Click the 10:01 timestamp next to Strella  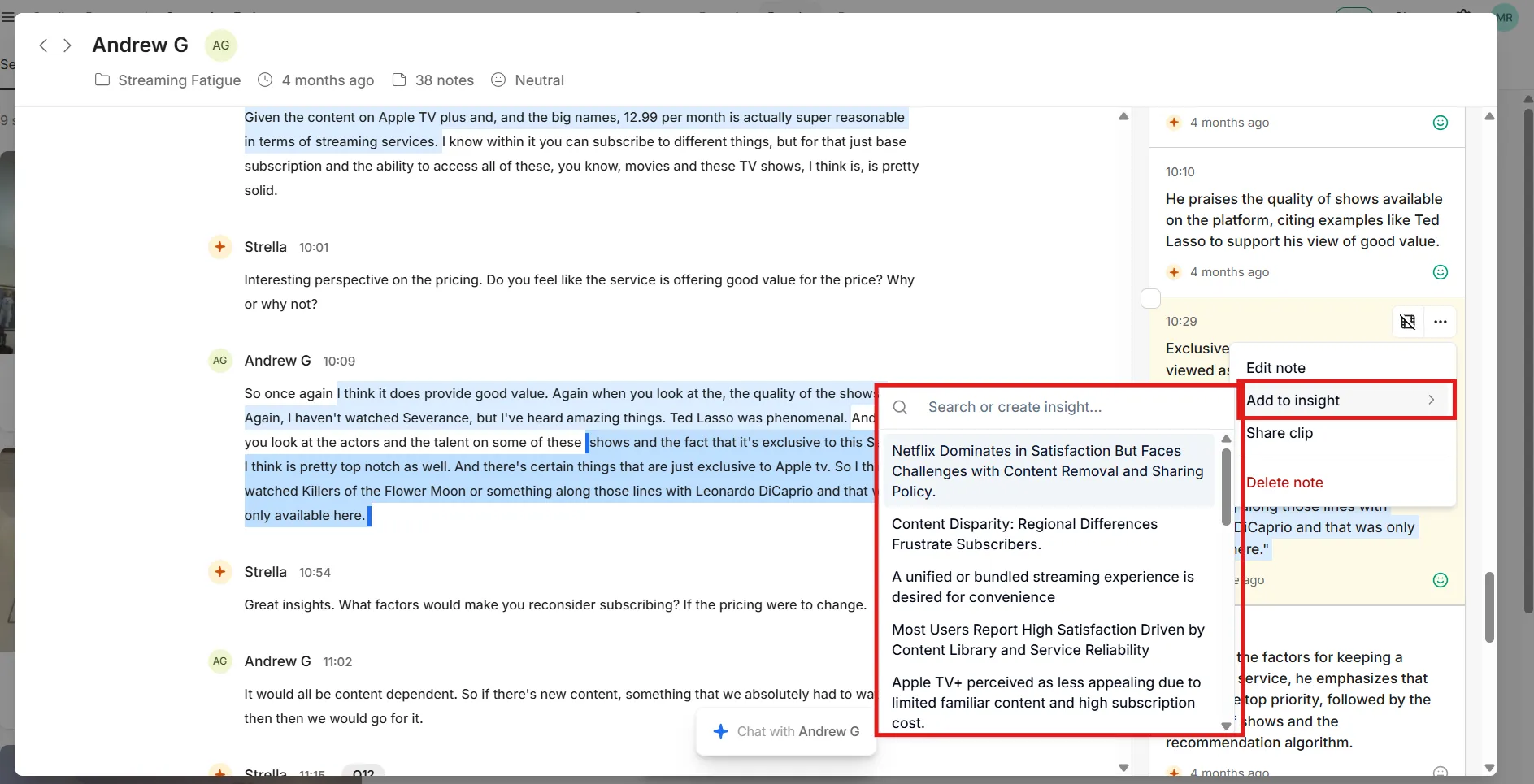click(x=314, y=247)
